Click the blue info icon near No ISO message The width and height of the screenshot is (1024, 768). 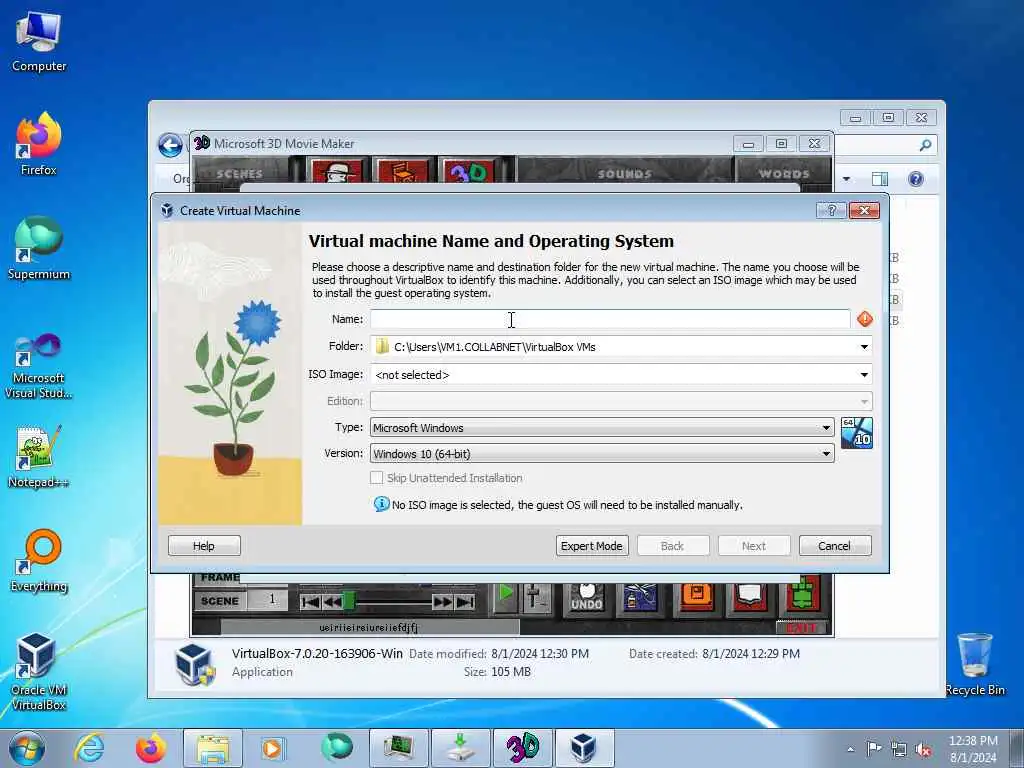pyautogui.click(x=381, y=504)
